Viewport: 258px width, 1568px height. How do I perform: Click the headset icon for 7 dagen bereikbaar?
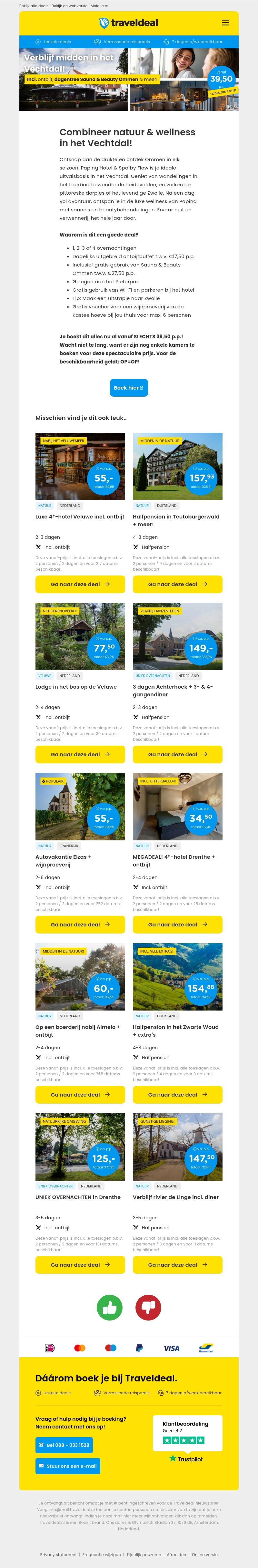(165, 41)
